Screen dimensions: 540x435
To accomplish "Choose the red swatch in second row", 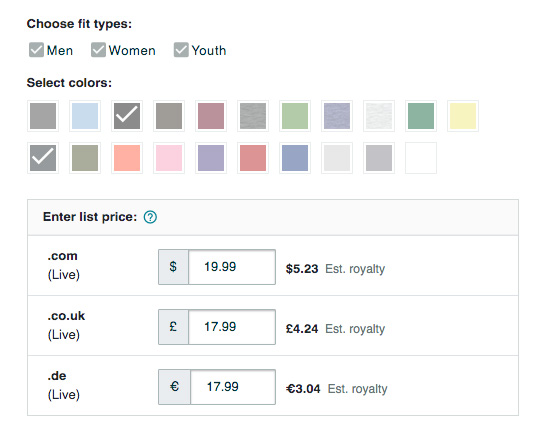I will pyautogui.click(x=253, y=158).
